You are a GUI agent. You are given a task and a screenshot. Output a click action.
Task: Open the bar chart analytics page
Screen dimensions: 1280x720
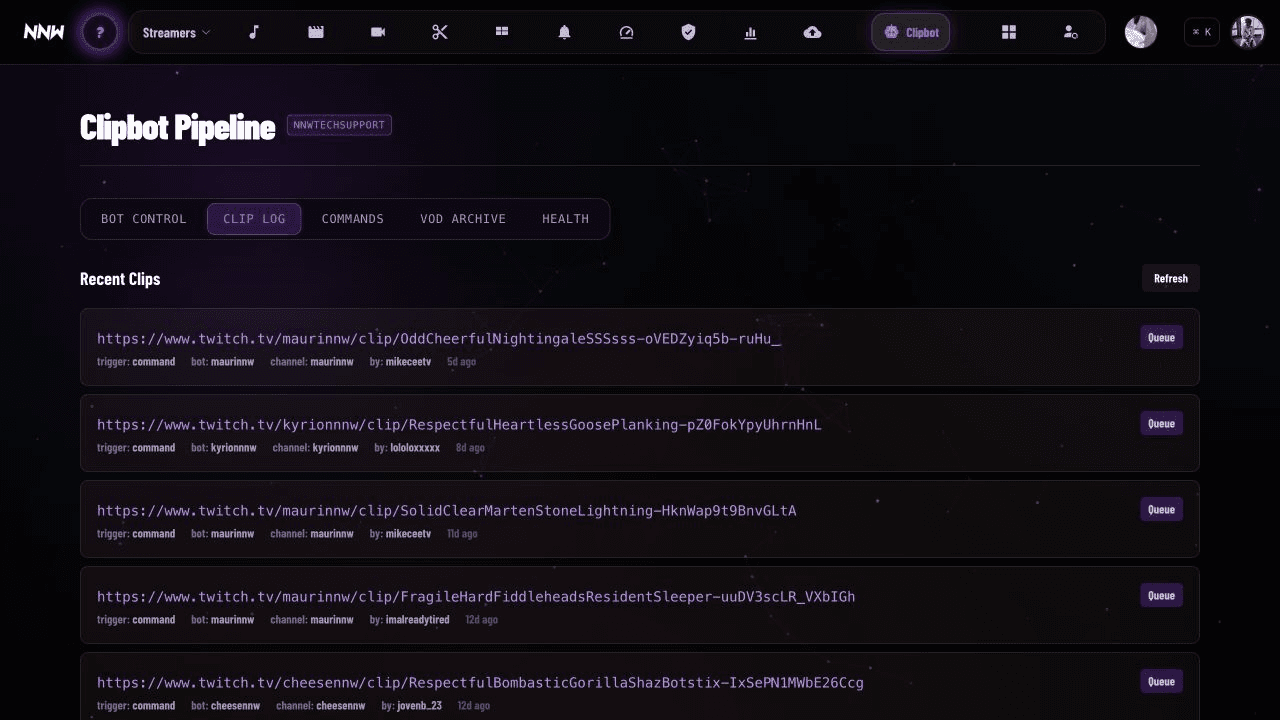pos(750,33)
